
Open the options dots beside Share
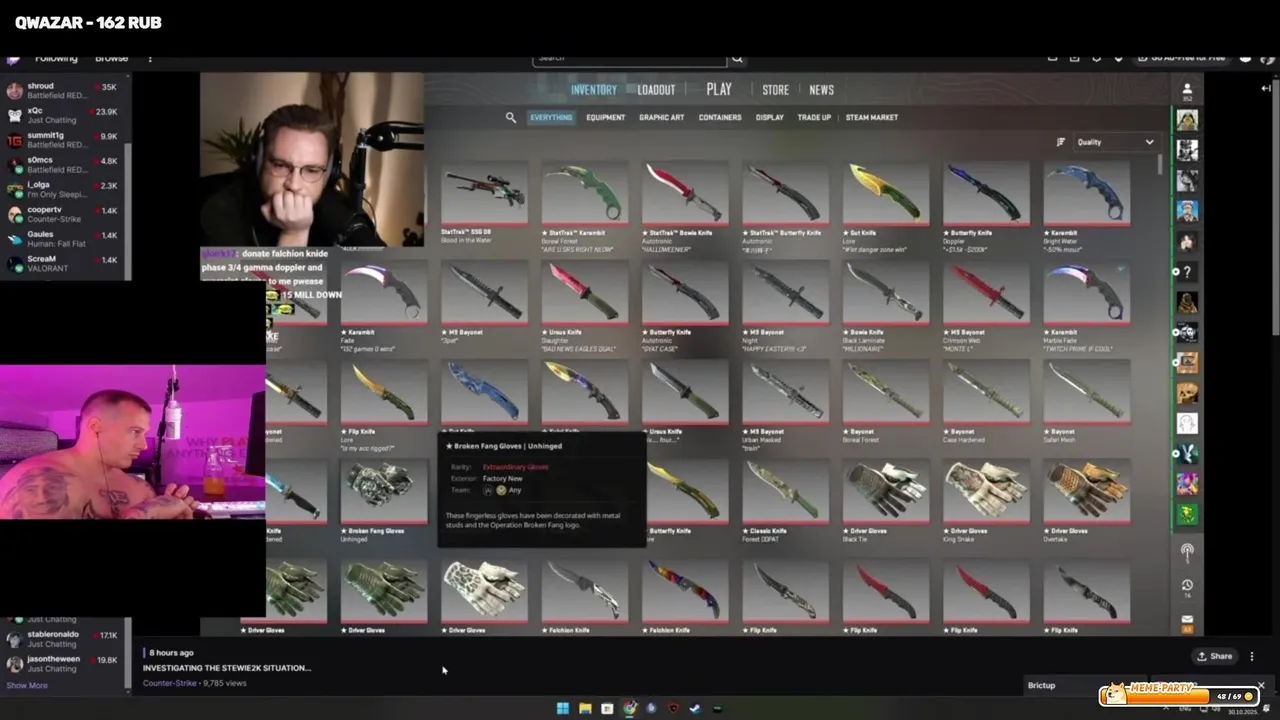(1252, 656)
